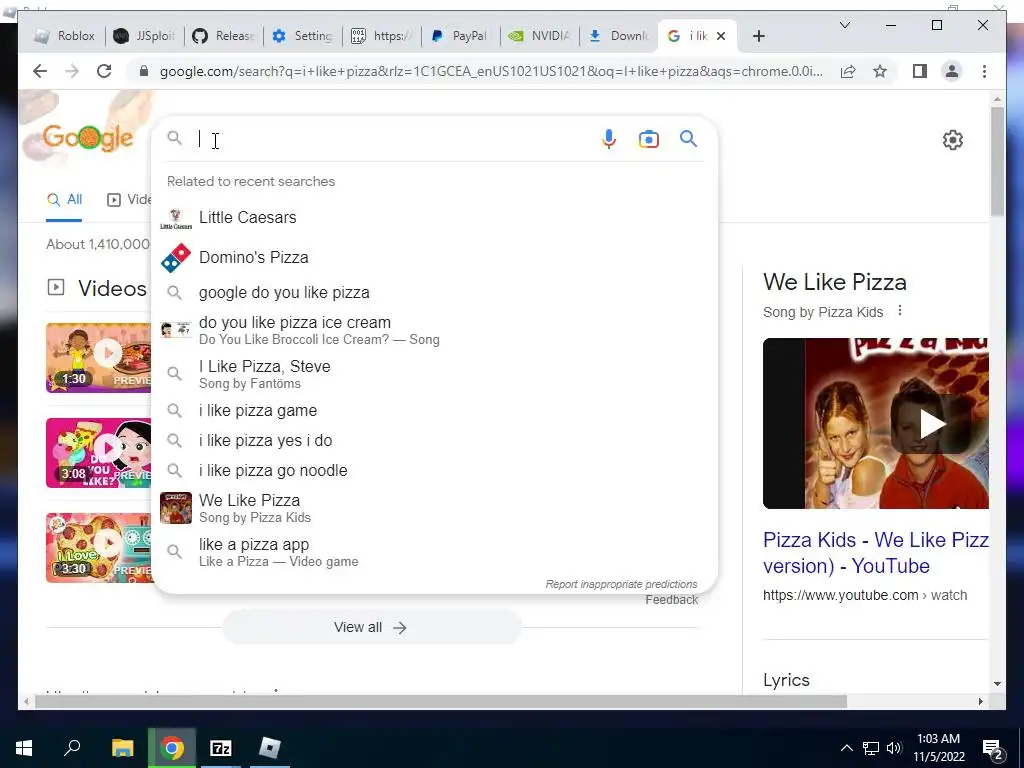This screenshot has height=768, width=1024.
Task: Switch to the Roblox tab
Action: coord(65,36)
